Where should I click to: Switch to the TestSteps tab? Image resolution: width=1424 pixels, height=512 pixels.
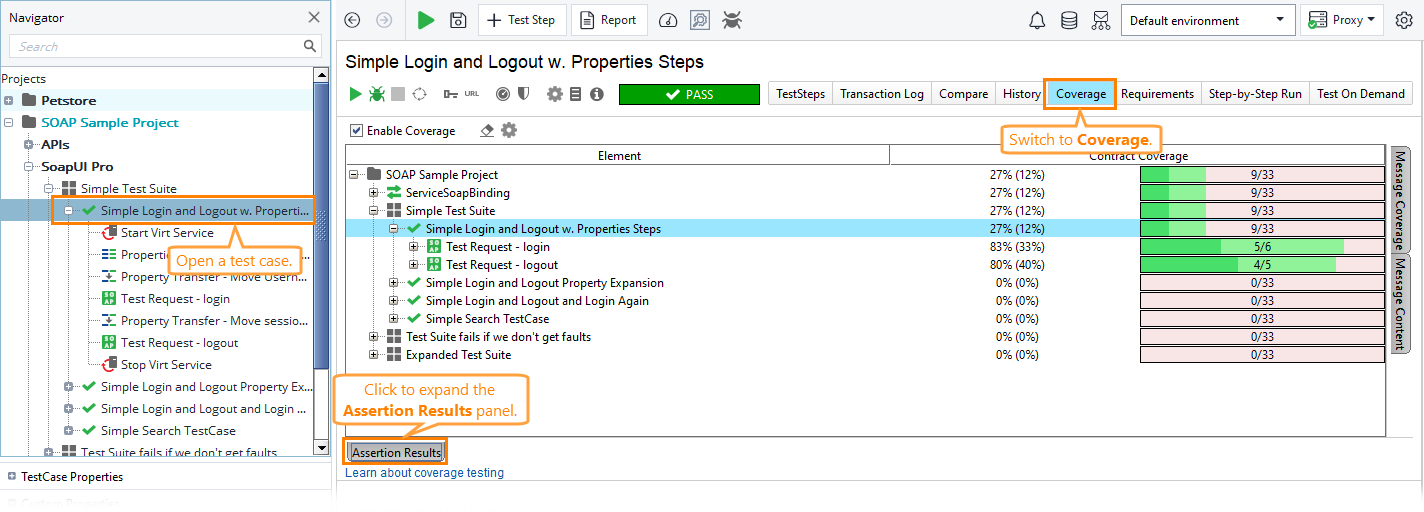(800, 94)
